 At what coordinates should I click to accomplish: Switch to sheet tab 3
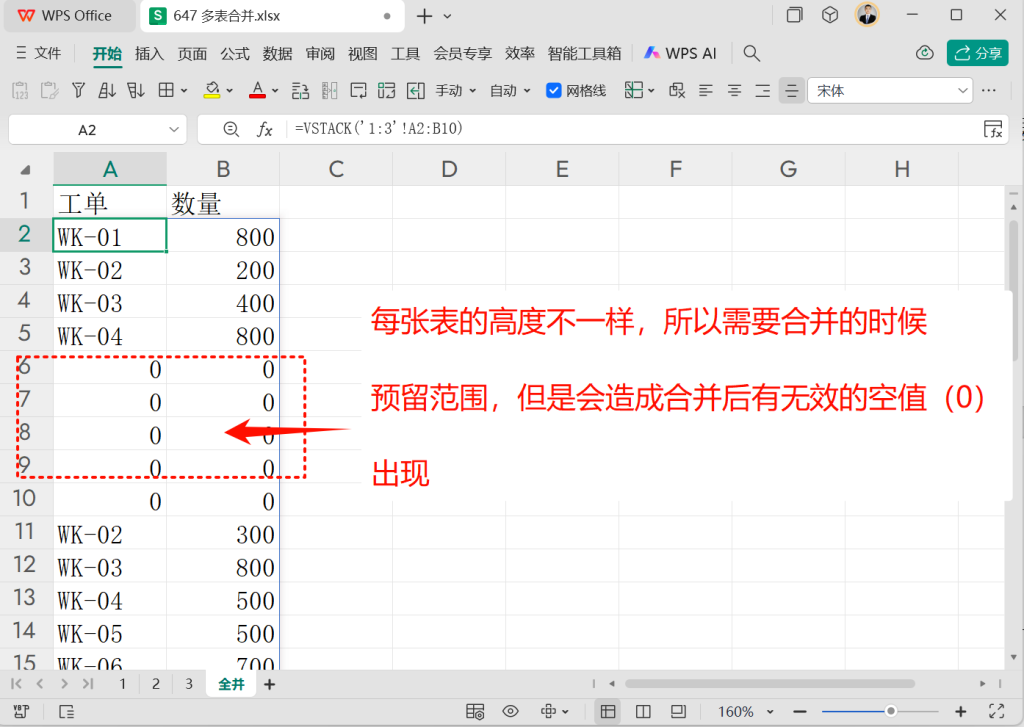pyautogui.click(x=189, y=684)
